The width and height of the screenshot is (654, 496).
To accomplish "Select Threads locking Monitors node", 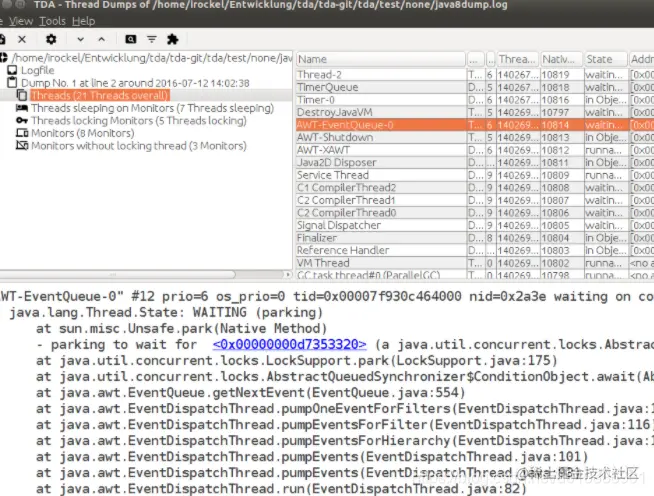I will click(138, 121).
